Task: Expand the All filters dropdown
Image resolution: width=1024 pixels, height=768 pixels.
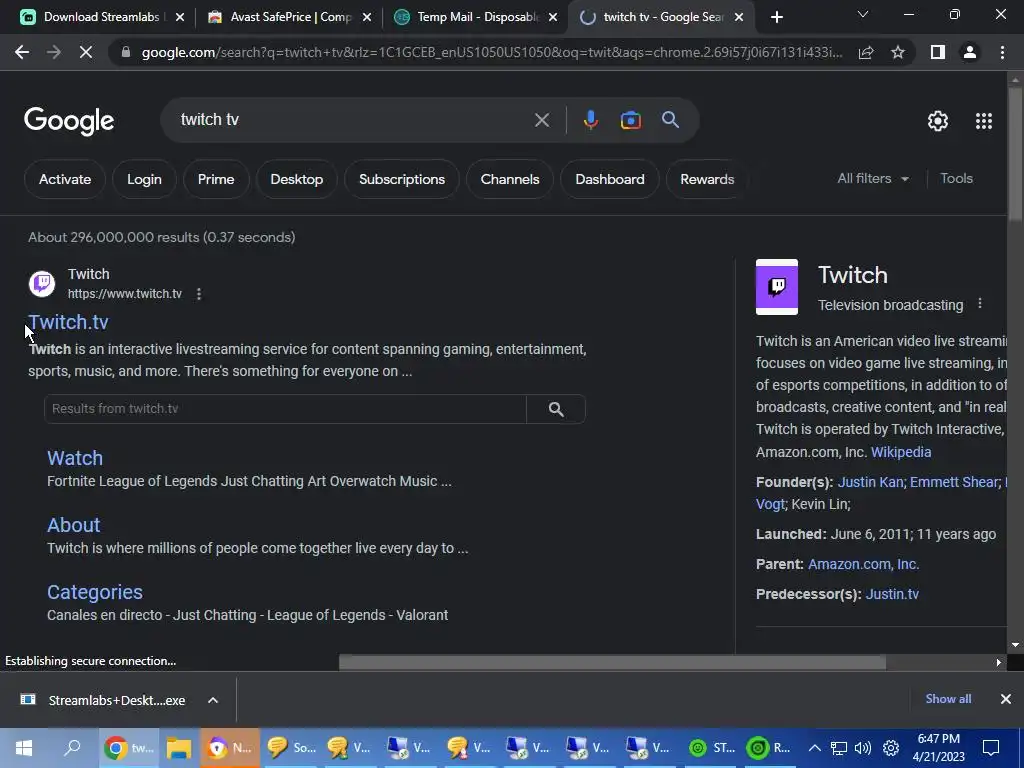Action: (872, 178)
